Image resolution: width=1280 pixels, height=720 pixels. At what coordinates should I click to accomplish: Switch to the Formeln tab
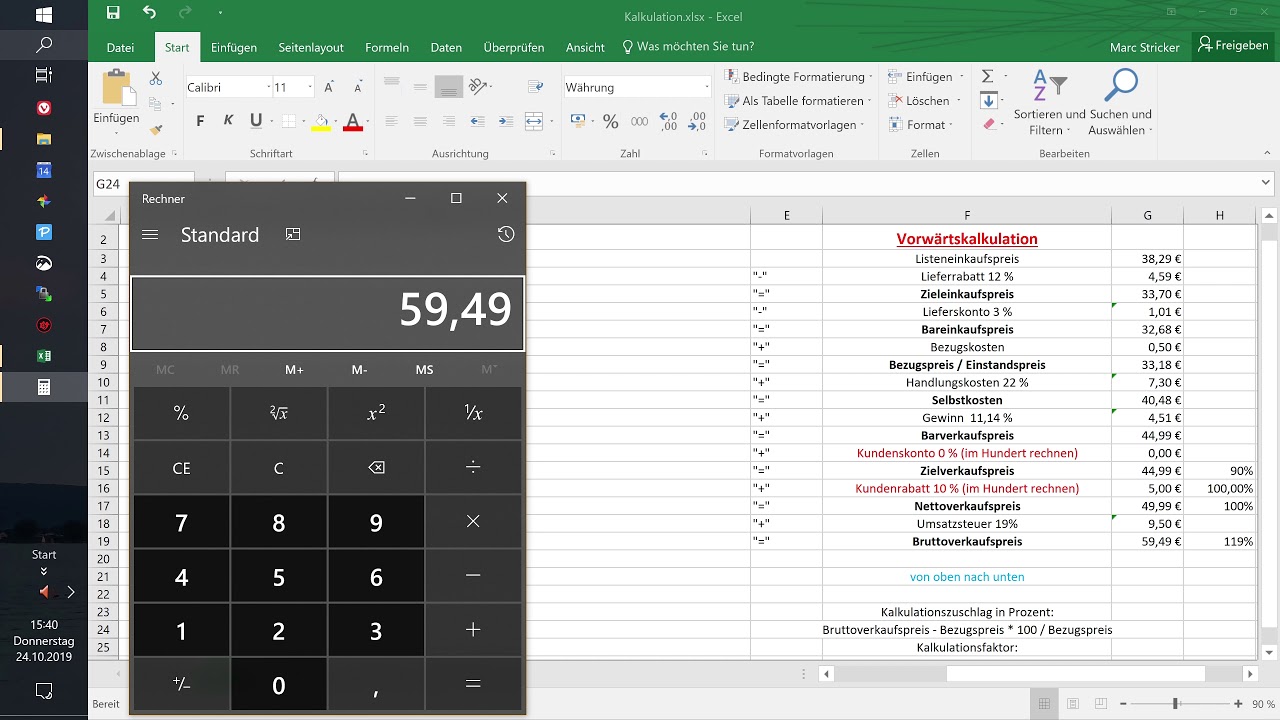coord(387,47)
